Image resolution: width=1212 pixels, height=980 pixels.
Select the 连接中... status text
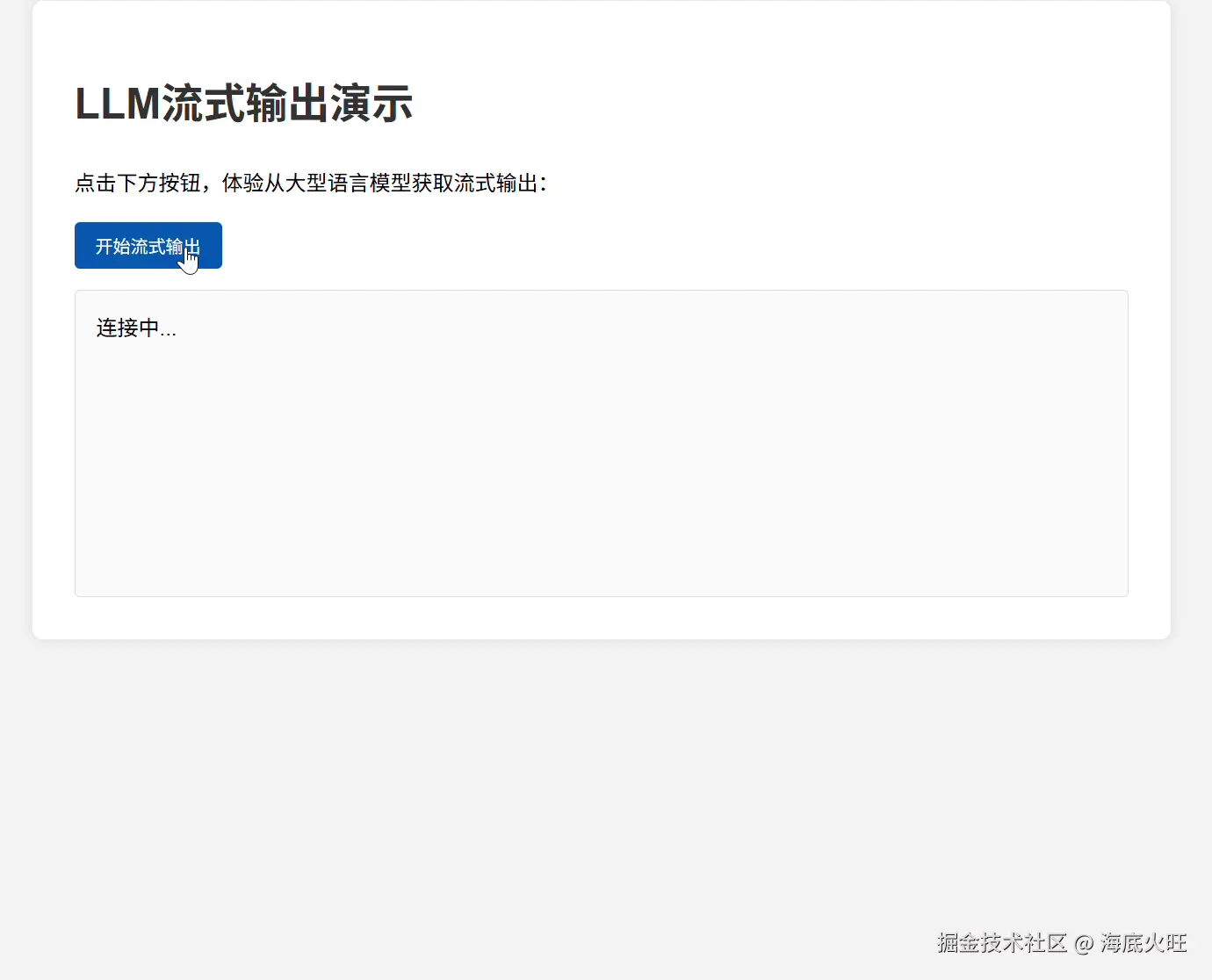tap(136, 328)
